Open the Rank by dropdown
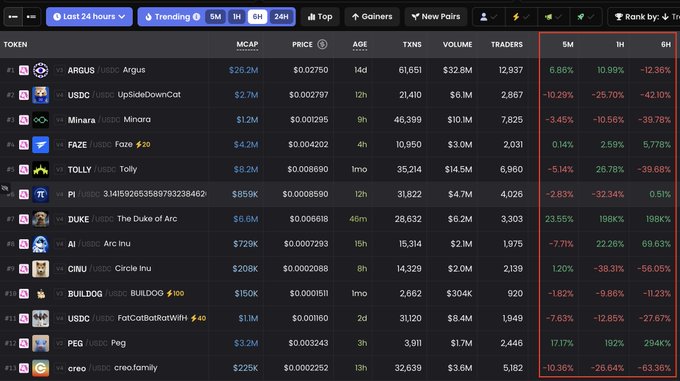Screen dimensions: 680x381 pos(644,17)
